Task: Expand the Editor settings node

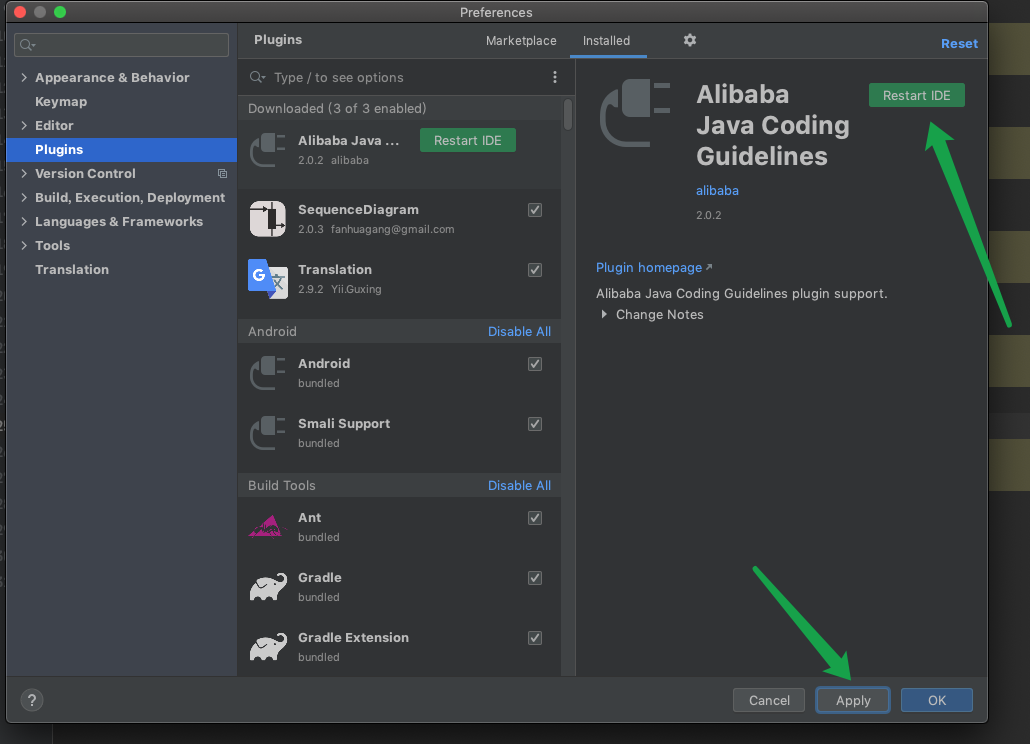Action: point(24,125)
